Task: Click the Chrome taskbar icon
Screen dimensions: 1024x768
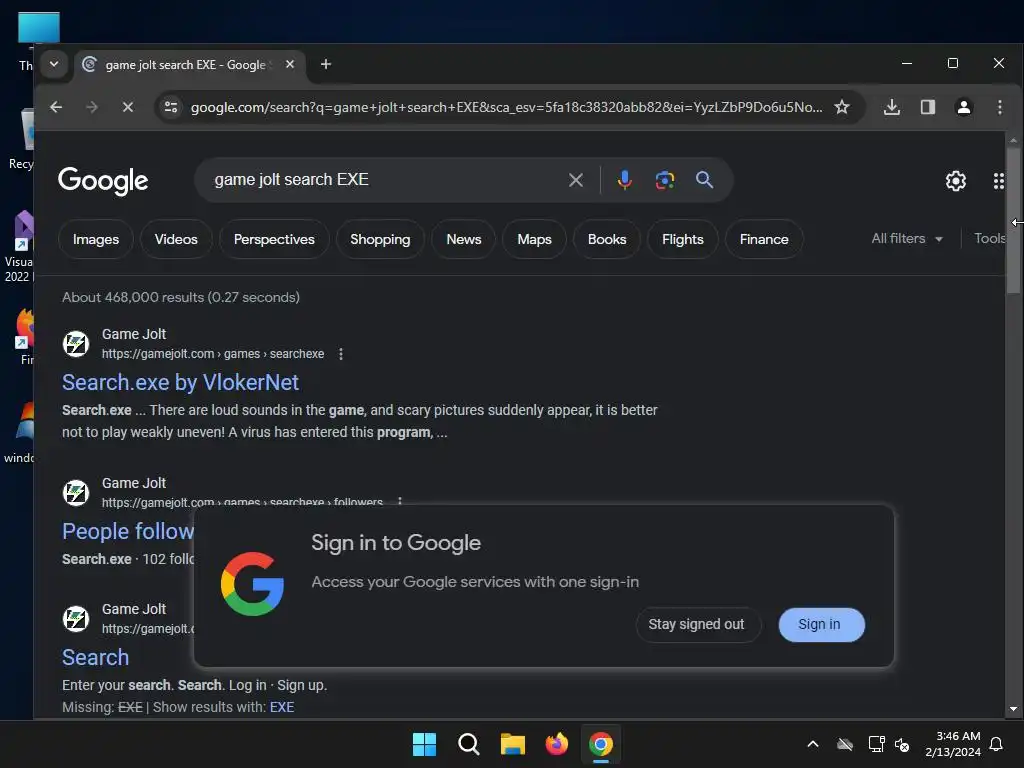Action: click(601, 744)
